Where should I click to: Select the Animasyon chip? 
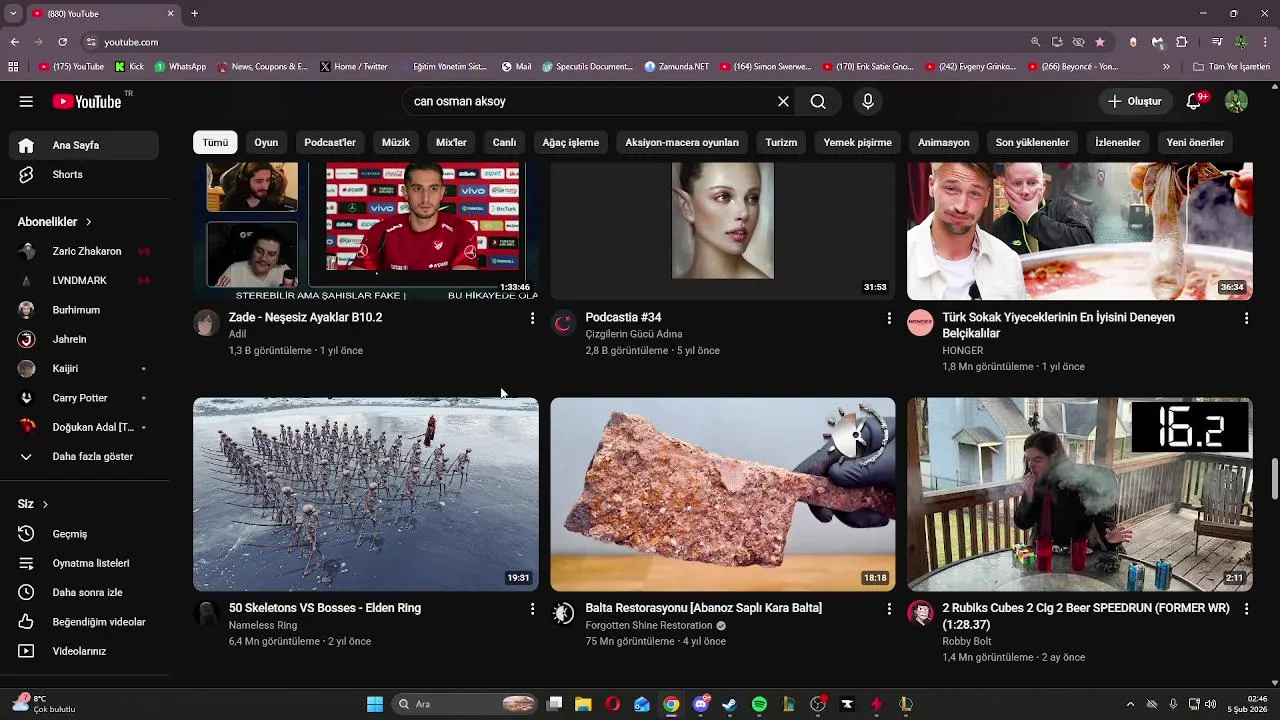[x=944, y=142]
